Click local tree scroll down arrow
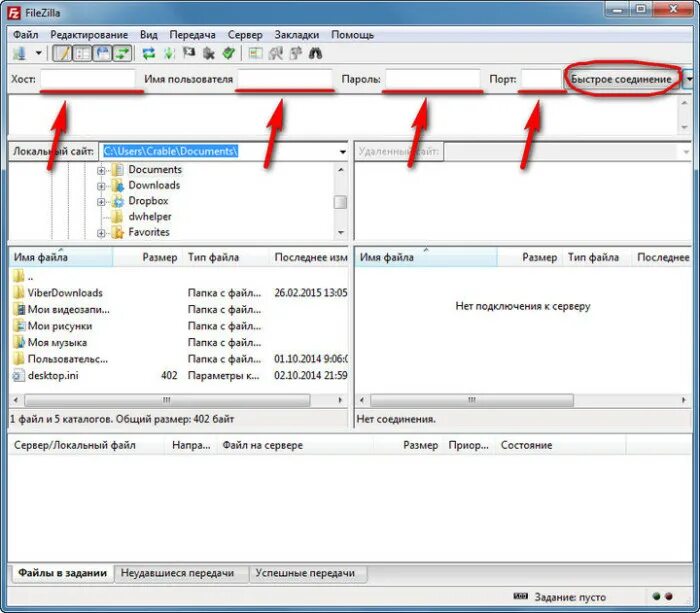Image resolution: width=700 pixels, height=613 pixels. click(x=341, y=233)
